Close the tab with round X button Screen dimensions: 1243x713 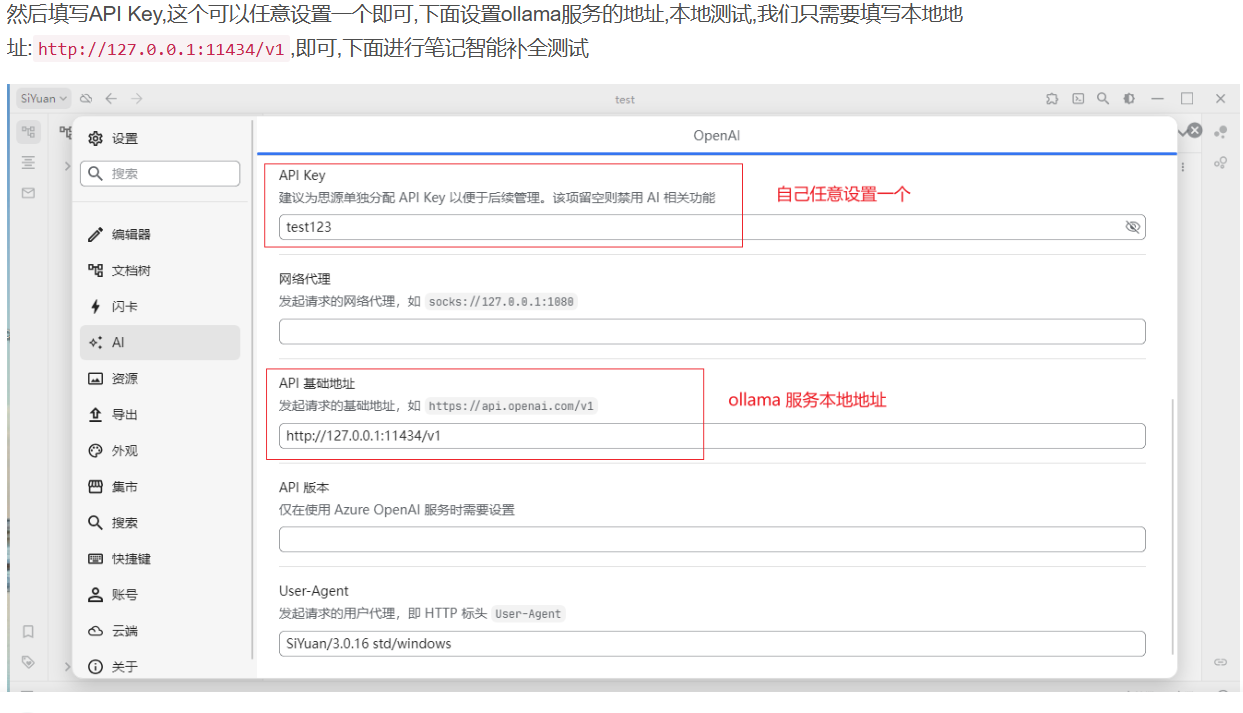(x=1194, y=131)
